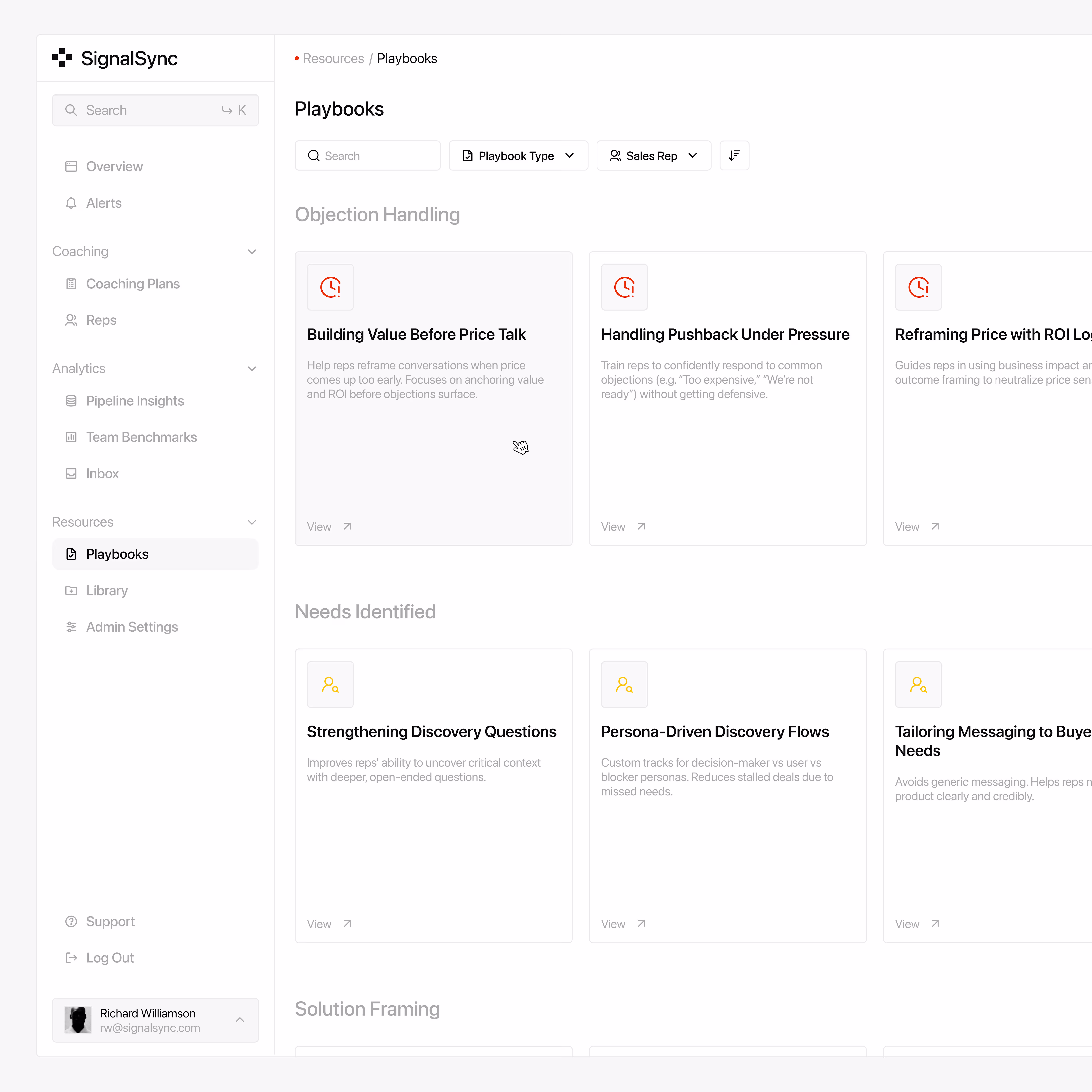This screenshot has height=1092, width=1092.
Task: View Building Value Before Price Talk playbook
Action: tap(330, 527)
